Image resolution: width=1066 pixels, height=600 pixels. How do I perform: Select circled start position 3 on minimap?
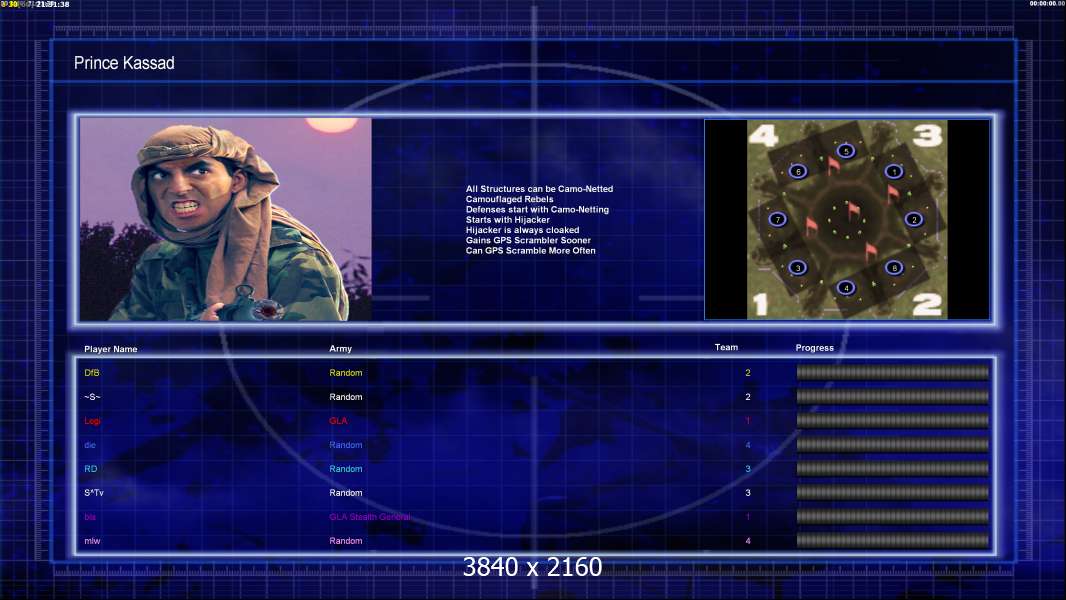(x=798, y=268)
